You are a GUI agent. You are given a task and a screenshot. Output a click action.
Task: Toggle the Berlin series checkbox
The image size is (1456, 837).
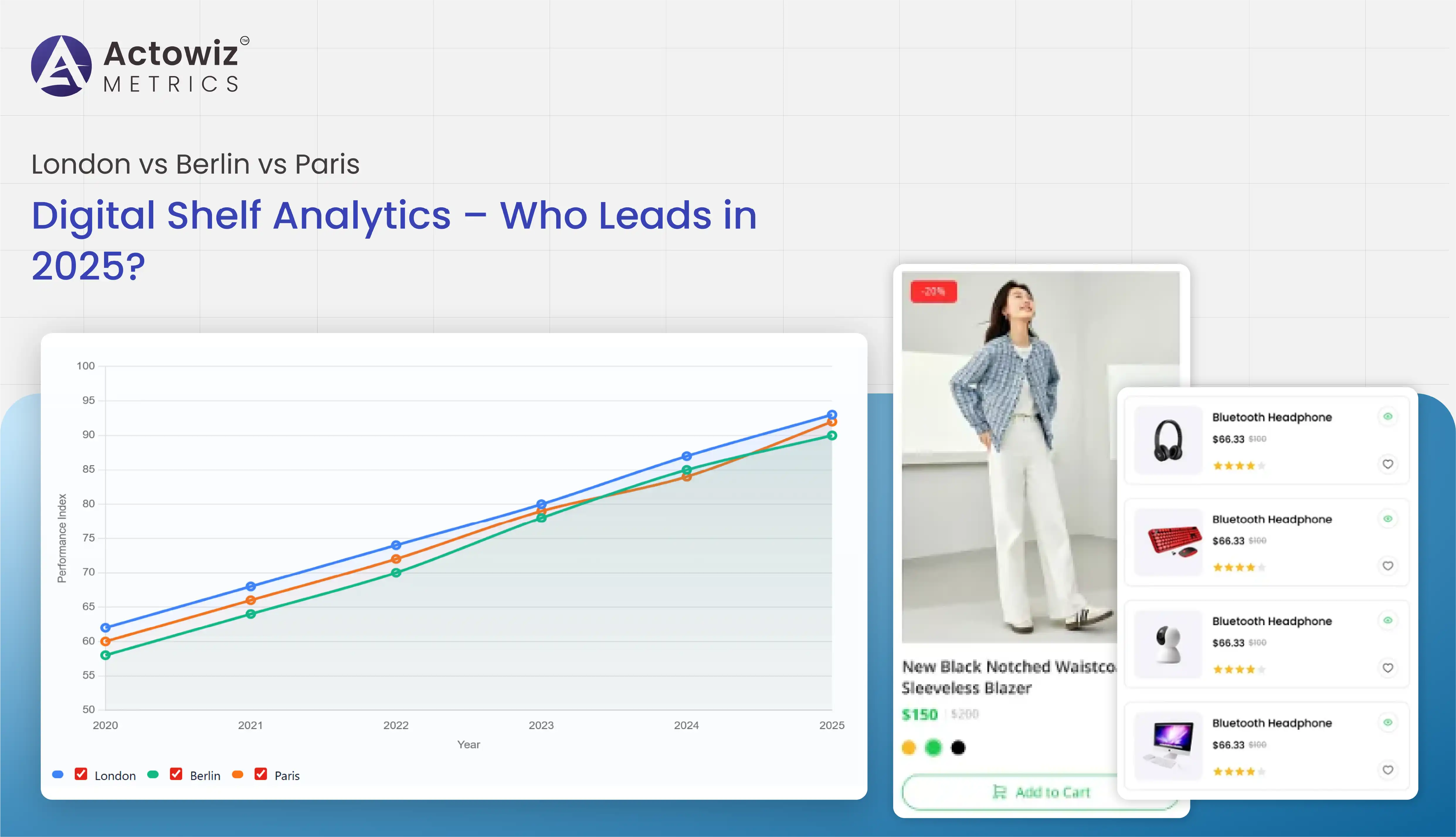coord(176,774)
